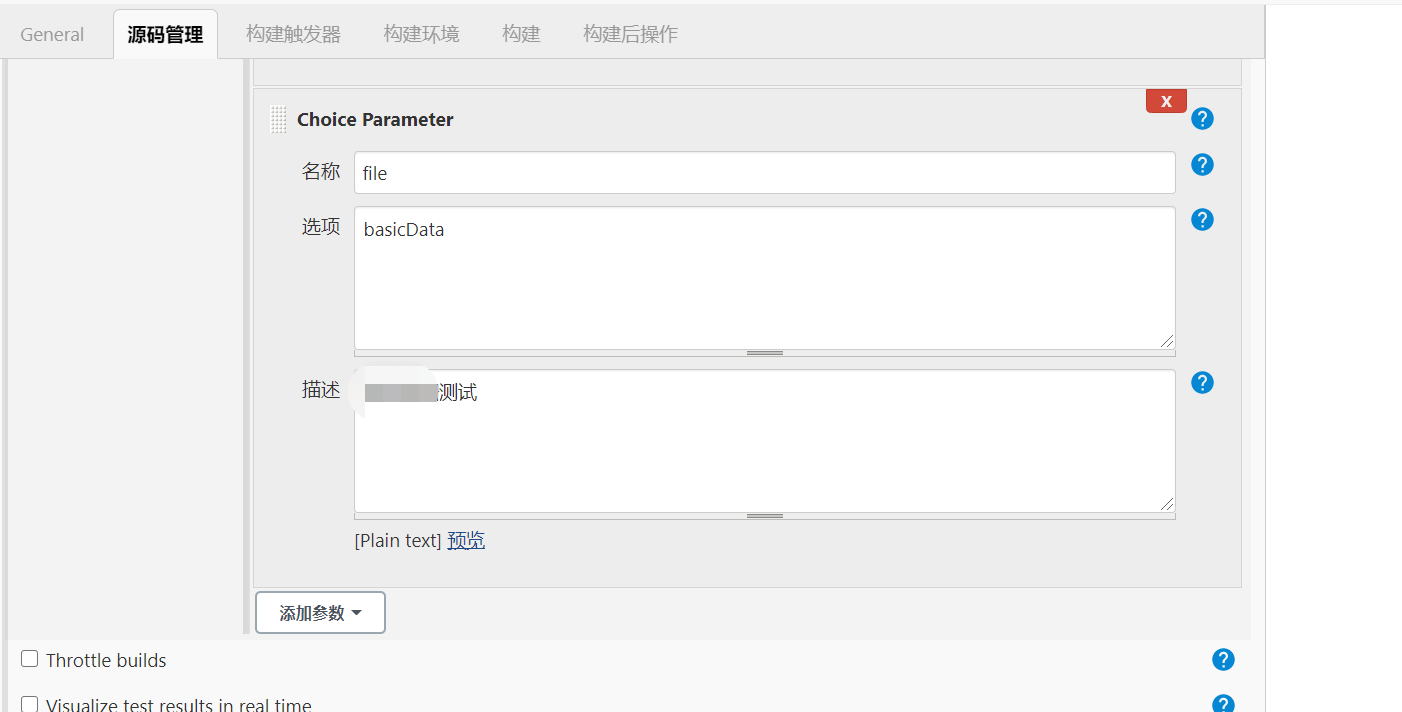
Task: Click the 预览 preview link
Action: [466, 541]
